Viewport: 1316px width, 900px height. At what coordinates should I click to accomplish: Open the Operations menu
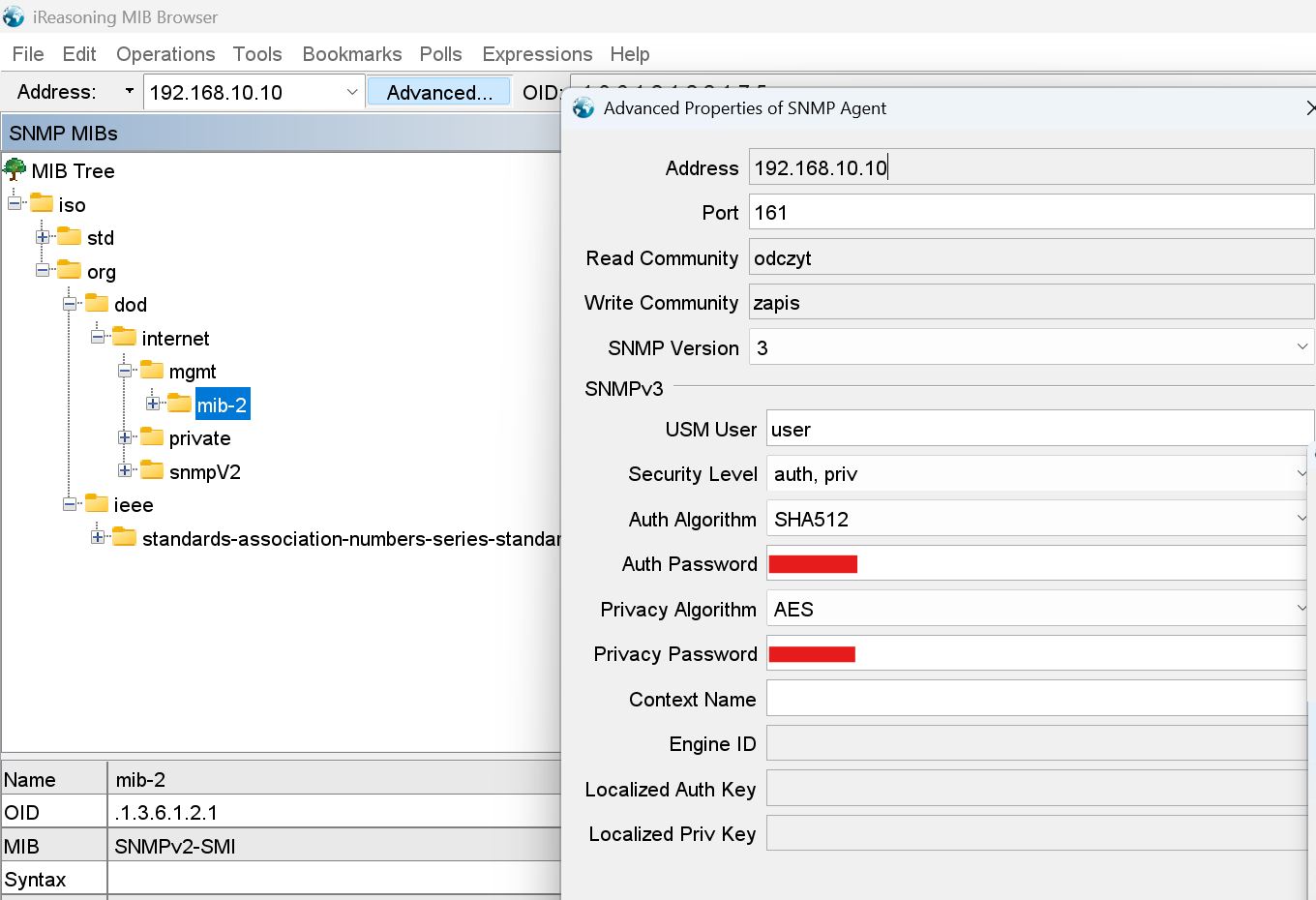[165, 54]
